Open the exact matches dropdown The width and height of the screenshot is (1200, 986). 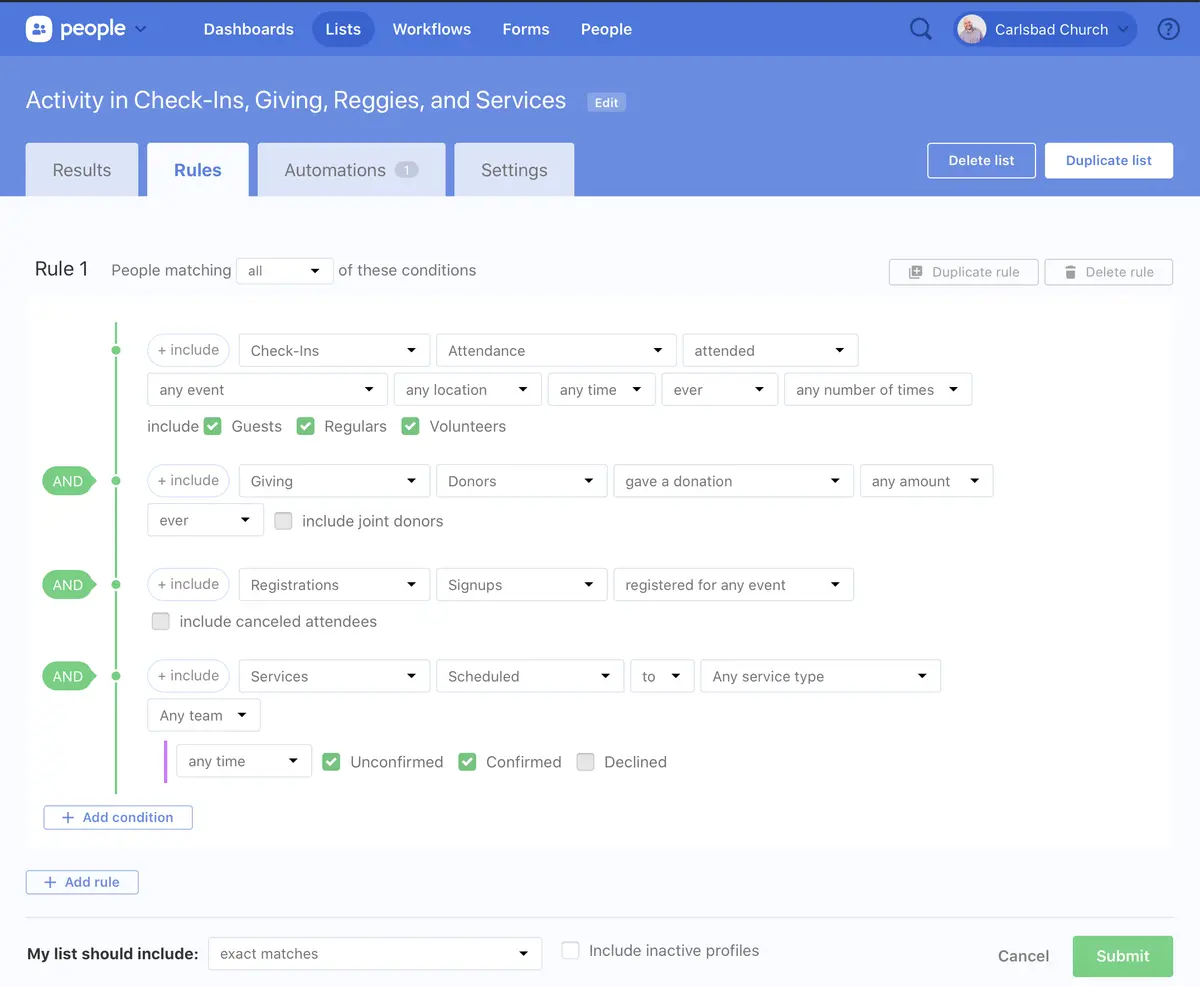click(x=375, y=954)
